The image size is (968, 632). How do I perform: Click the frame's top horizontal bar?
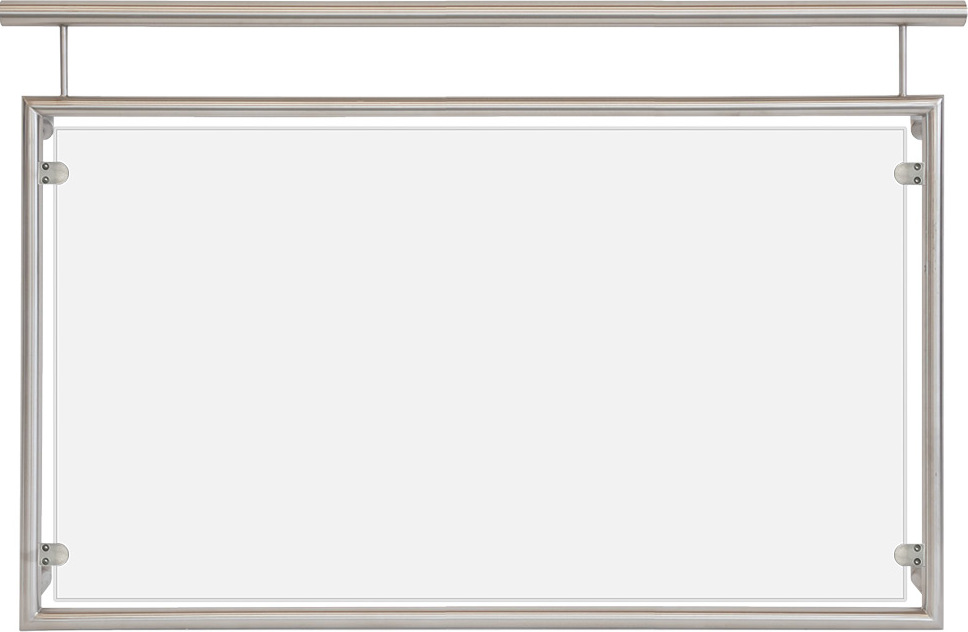coord(482,106)
